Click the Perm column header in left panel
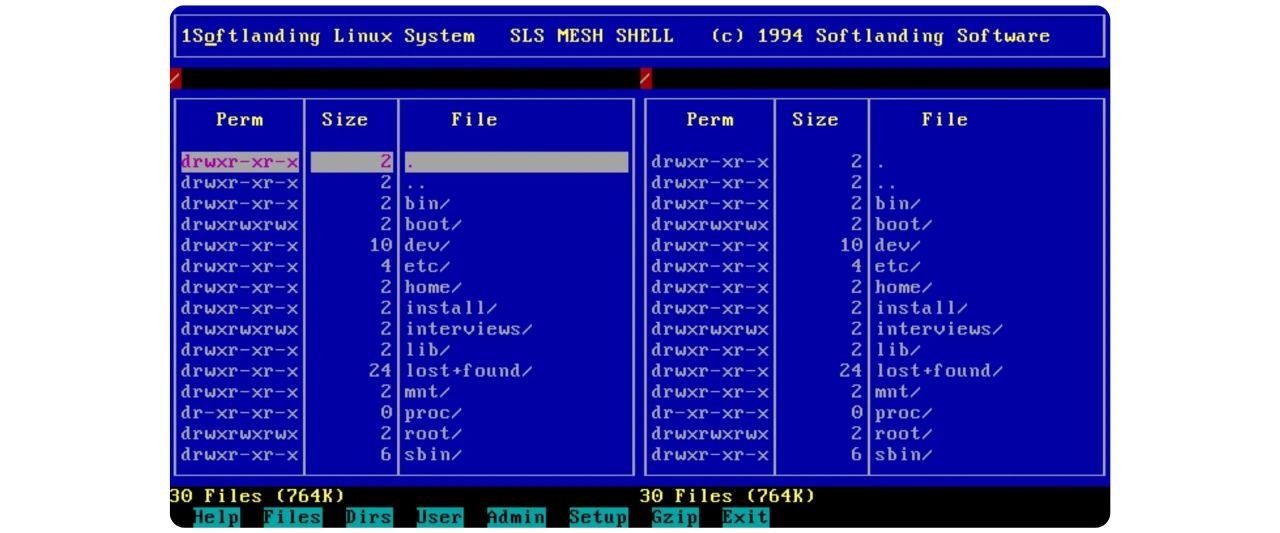The width and height of the screenshot is (1280, 533). tap(240, 120)
